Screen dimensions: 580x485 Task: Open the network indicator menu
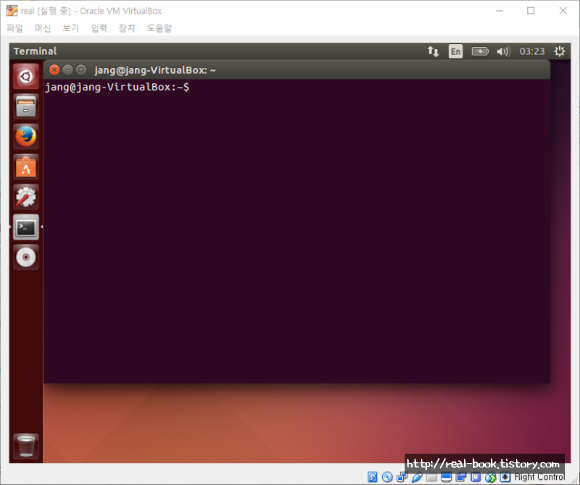(433, 51)
